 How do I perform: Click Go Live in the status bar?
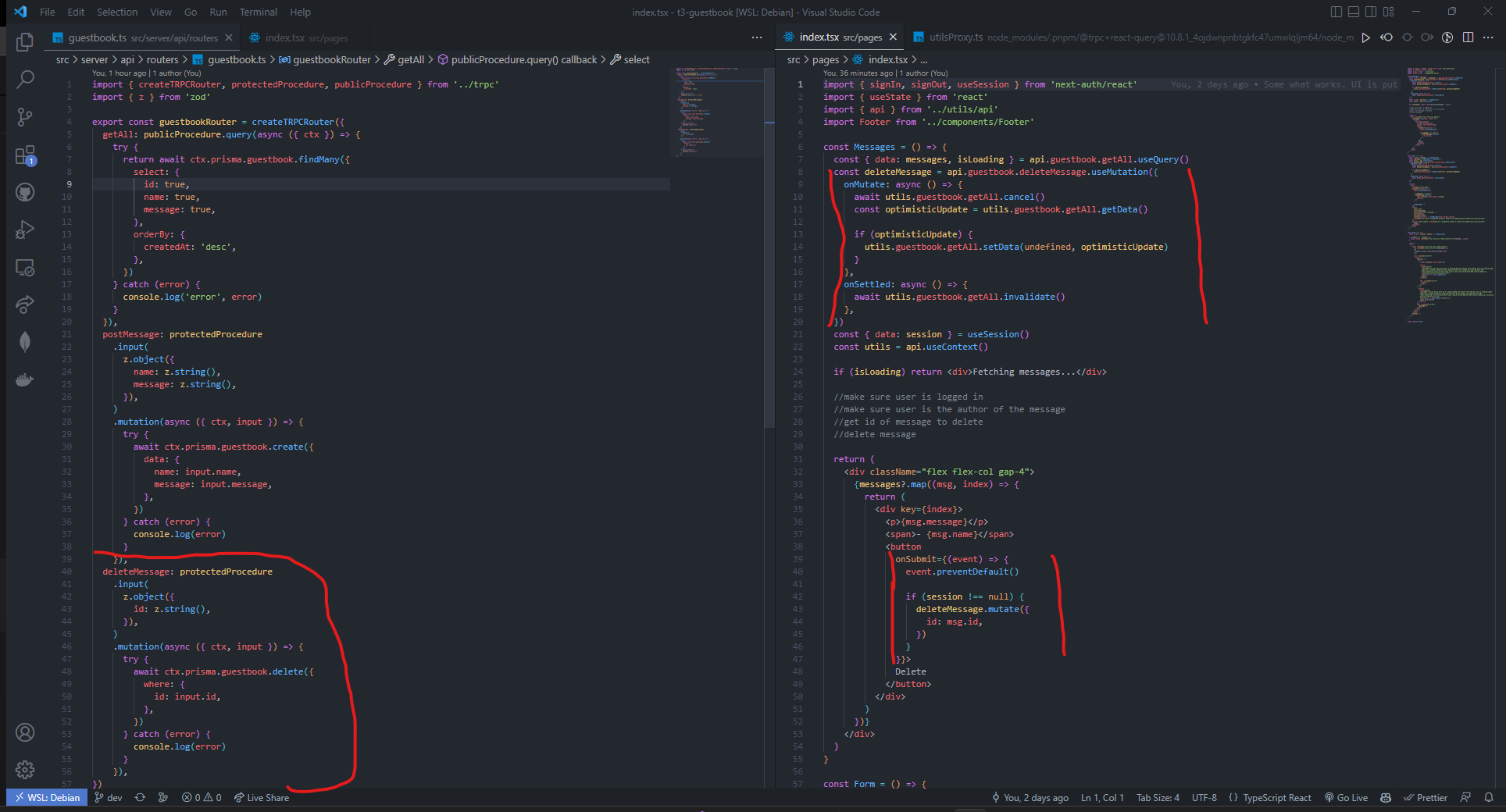pyautogui.click(x=1347, y=798)
